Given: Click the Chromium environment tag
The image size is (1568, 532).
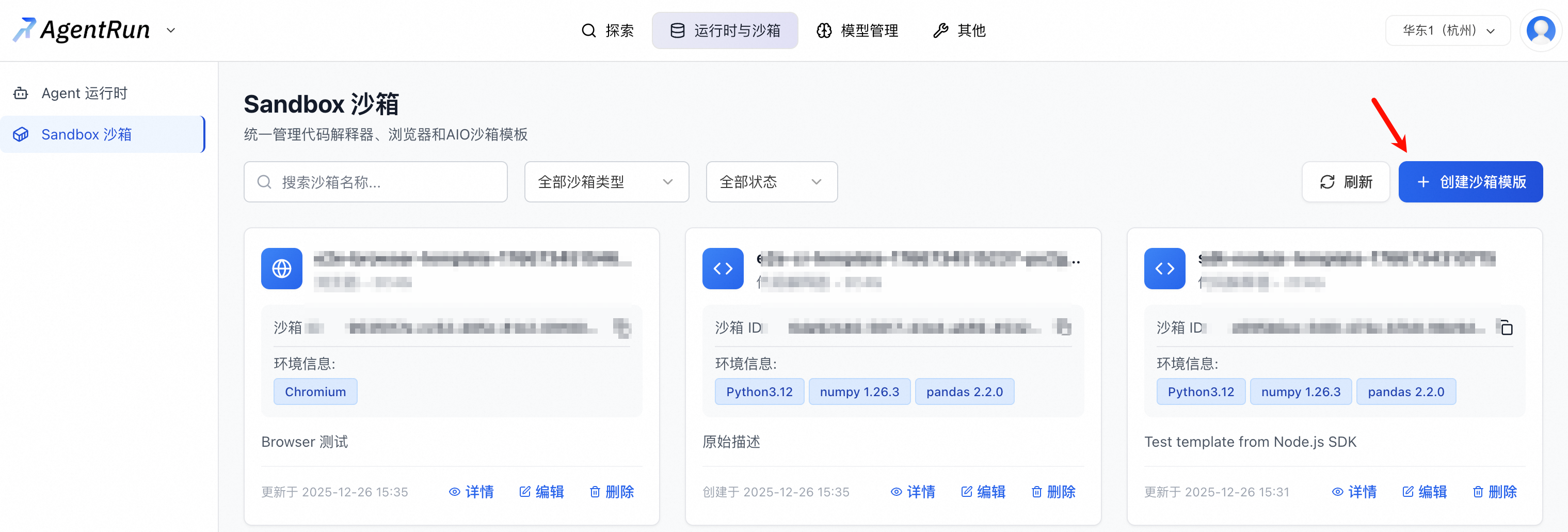Looking at the screenshot, I should pyautogui.click(x=315, y=392).
